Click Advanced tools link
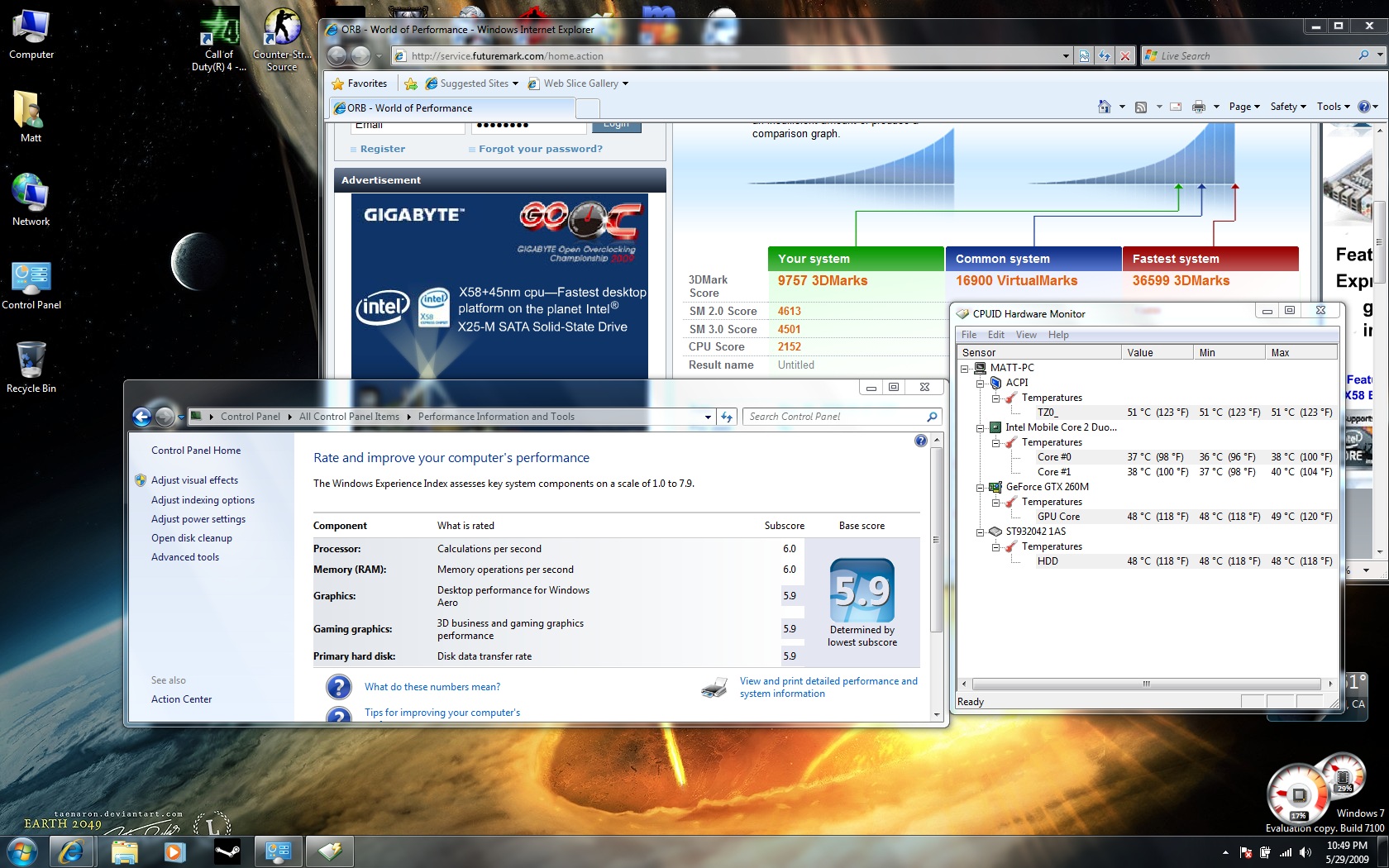 tap(185, 557)
